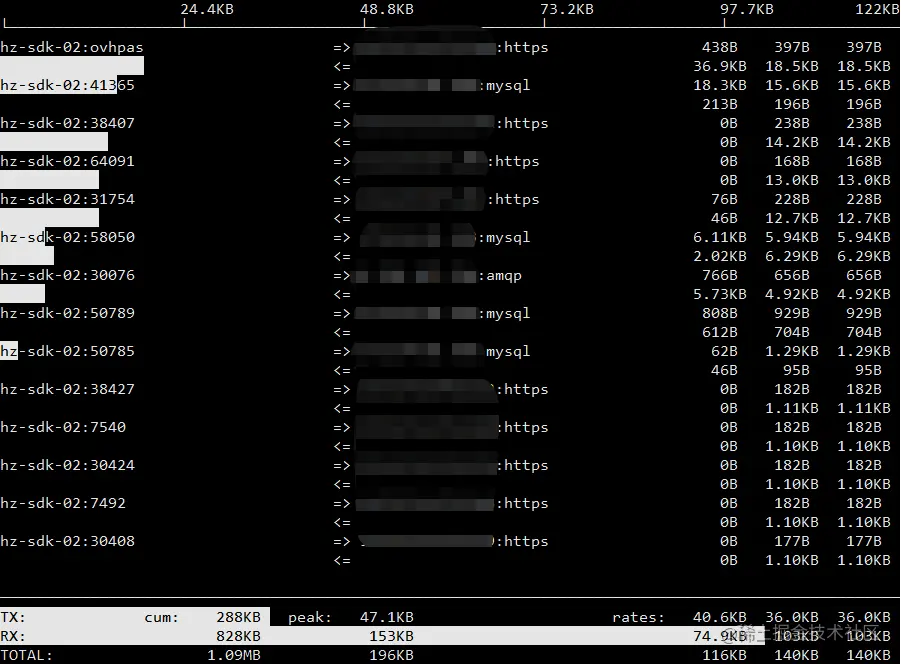Click :https label on the 30408 row

(x=522, y=541)
